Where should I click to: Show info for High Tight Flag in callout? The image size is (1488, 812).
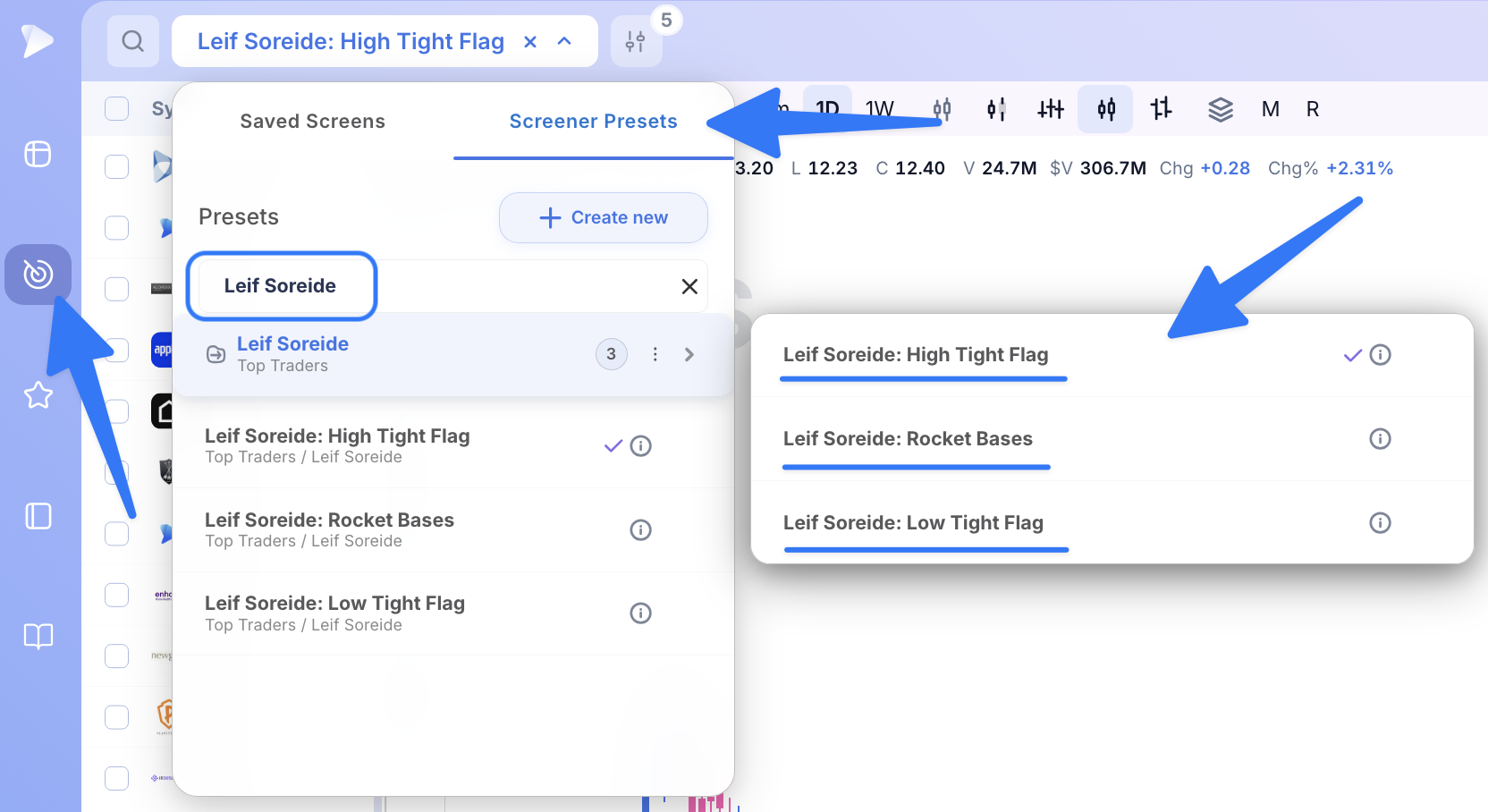pos(1381,355)
